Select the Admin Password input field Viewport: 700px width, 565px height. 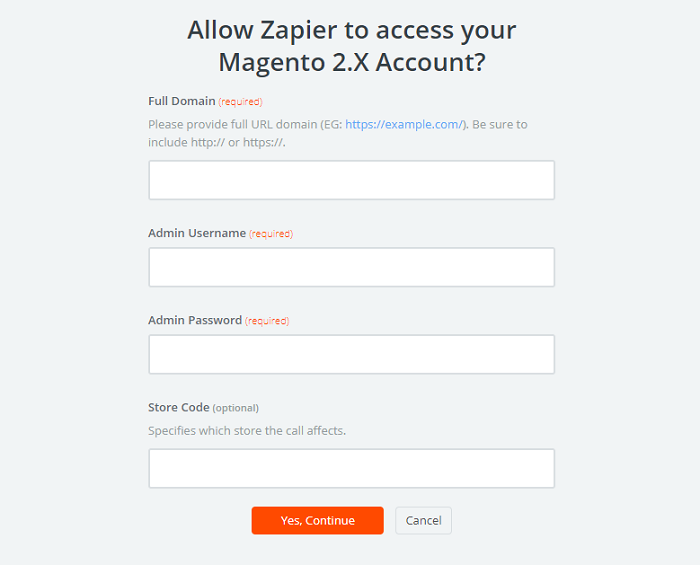click(x=351, y=354)
